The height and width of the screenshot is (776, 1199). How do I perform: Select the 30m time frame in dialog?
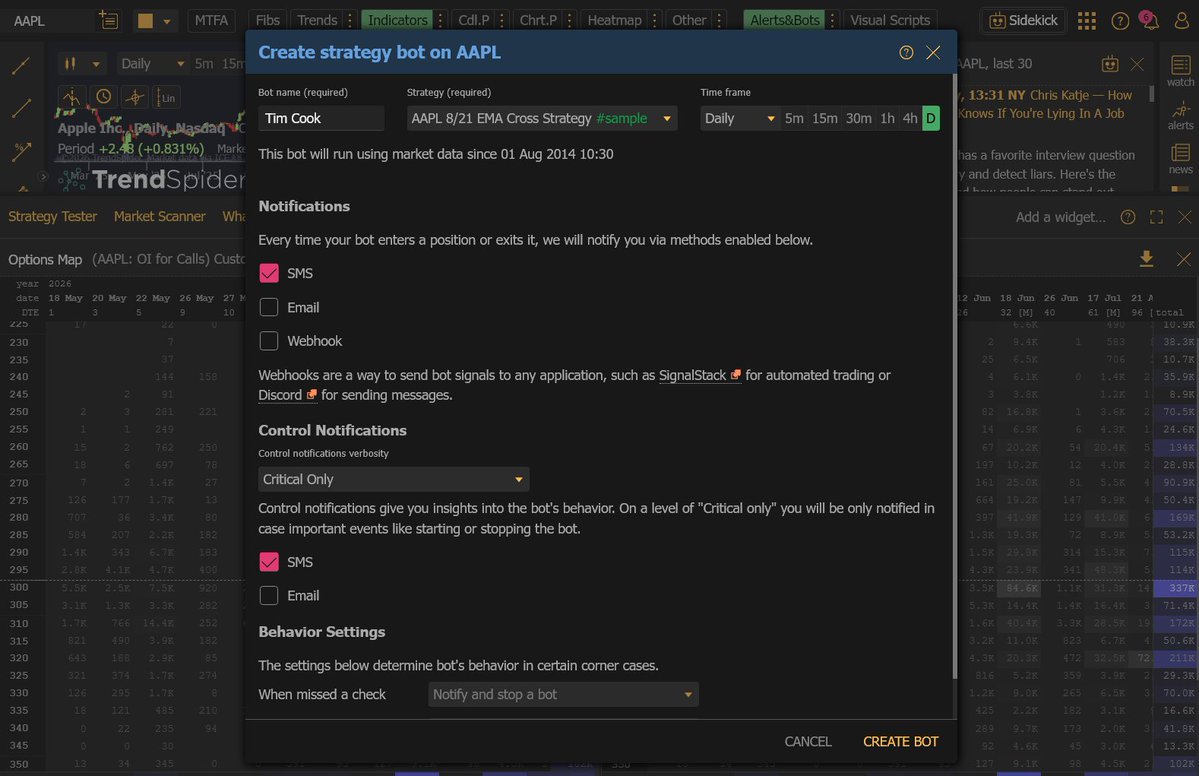[859, 119]
